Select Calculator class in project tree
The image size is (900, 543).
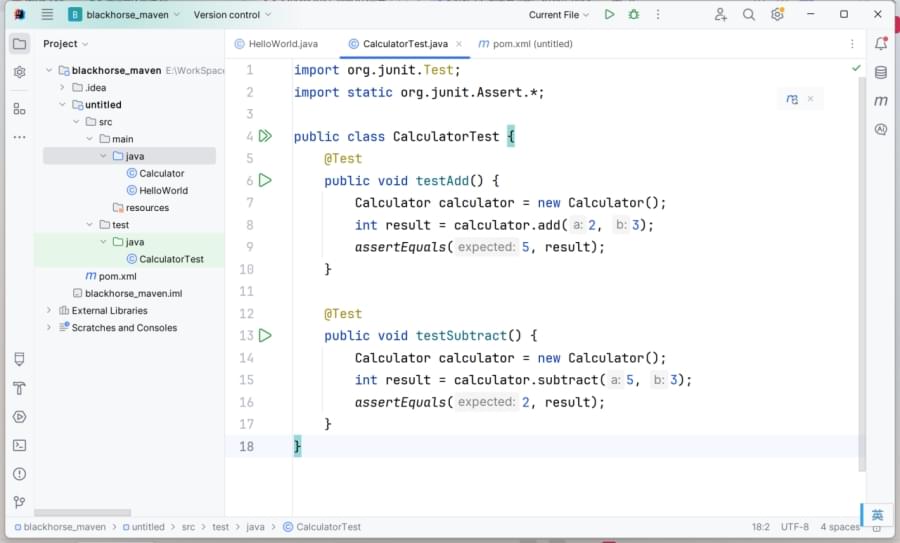point(161,173)
